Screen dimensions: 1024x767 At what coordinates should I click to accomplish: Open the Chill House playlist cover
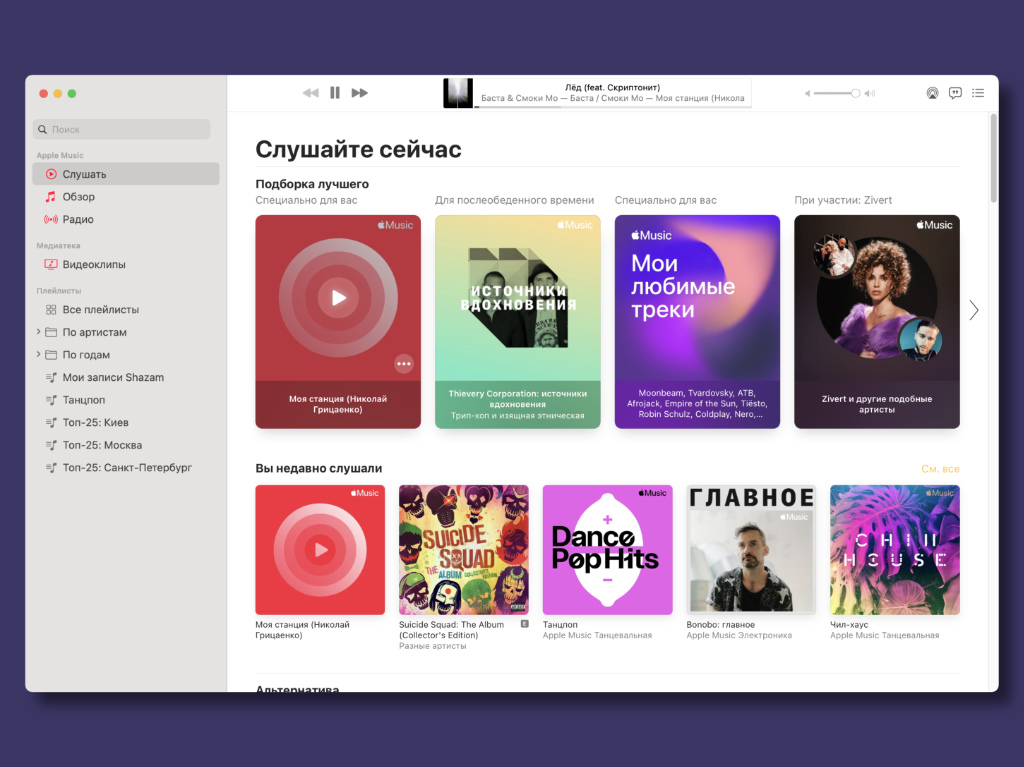coord(895,549)
